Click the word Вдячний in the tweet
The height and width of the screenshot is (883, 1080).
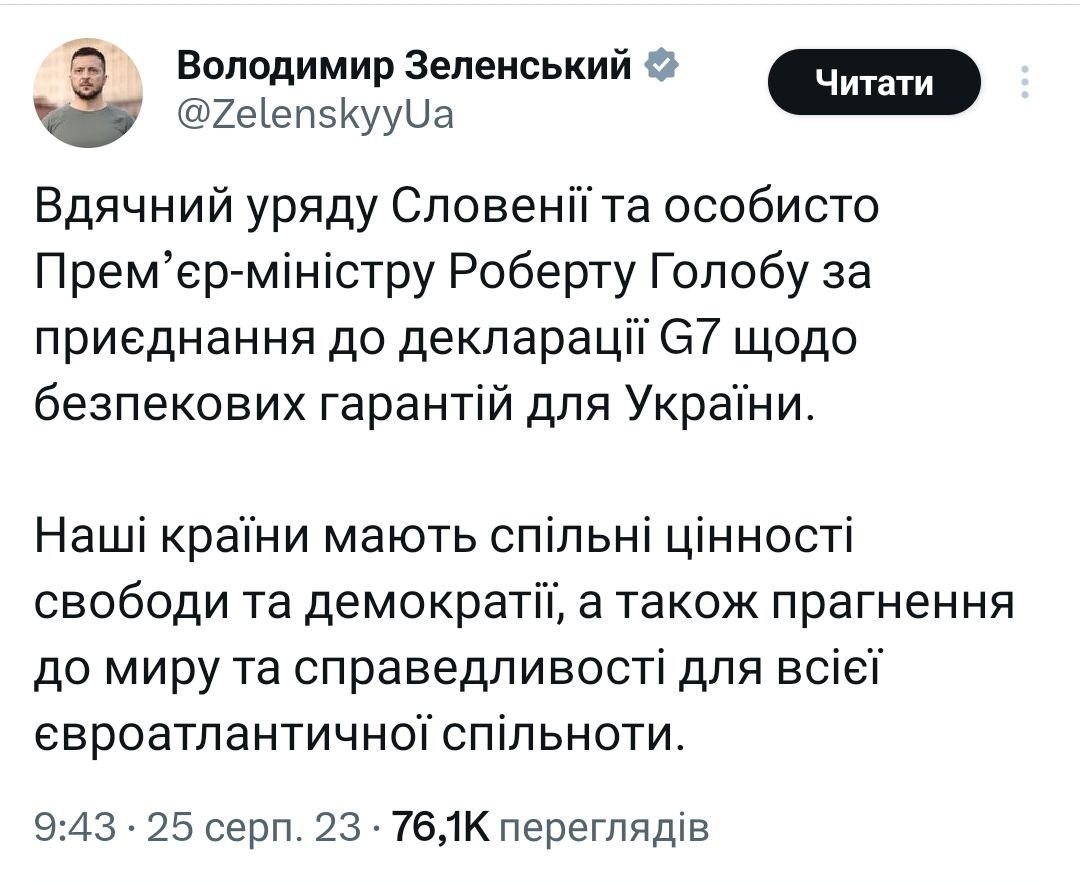(133, 208)
